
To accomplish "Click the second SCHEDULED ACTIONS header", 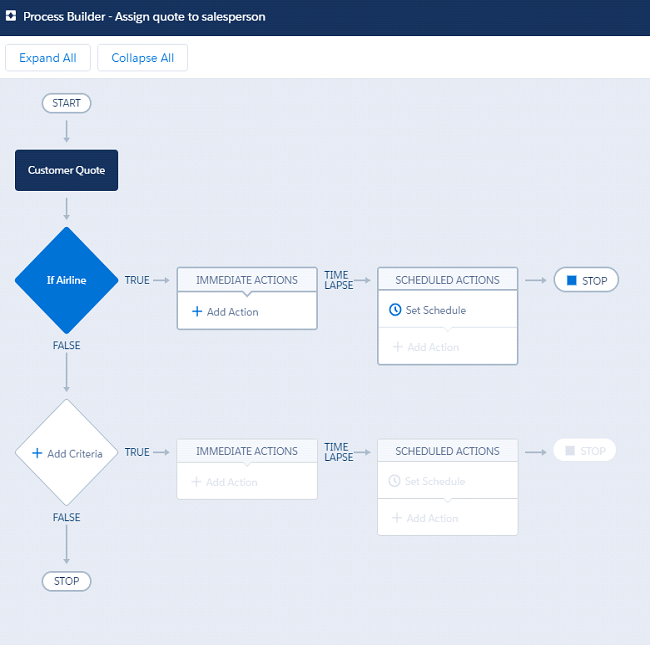I will pyautogui.click(x=447, y=451).
